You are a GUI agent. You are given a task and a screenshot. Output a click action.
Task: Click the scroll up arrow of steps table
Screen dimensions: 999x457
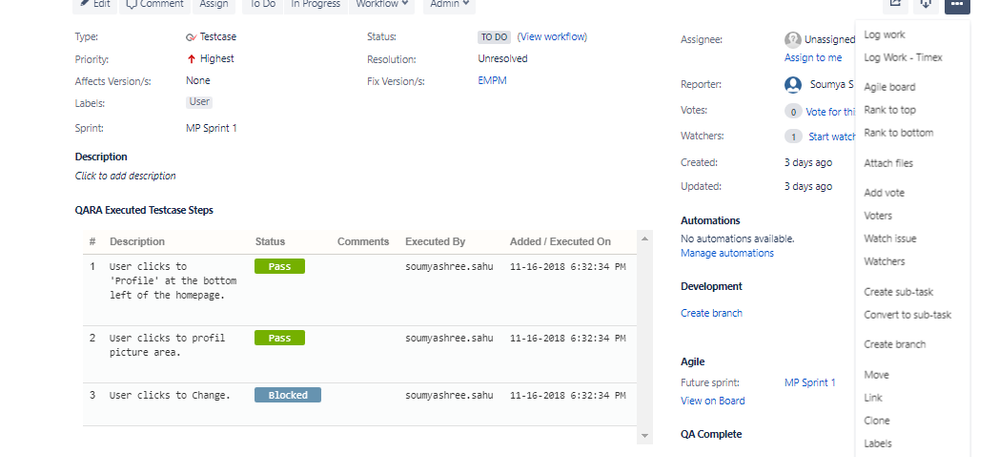(x=644, y=239)
